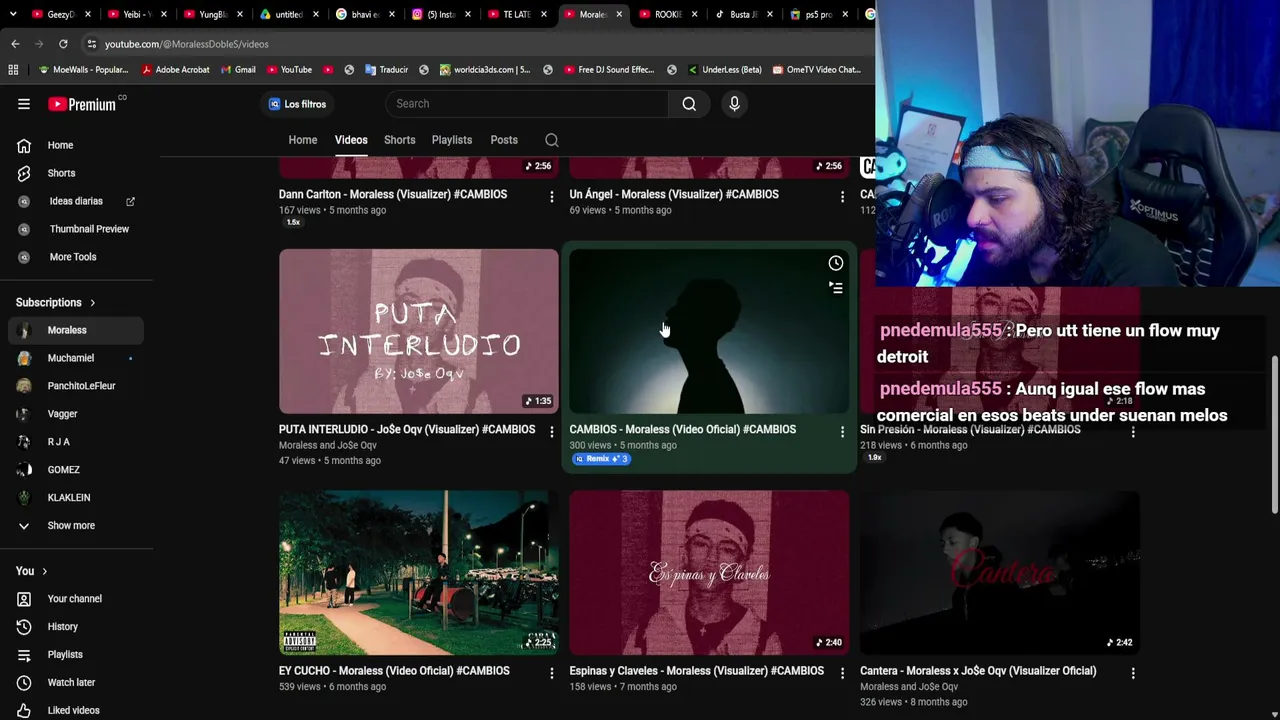Open the Apps grid in the bookmarks bar
This screenshot has width=1280, height=720.
click(13, 70)
